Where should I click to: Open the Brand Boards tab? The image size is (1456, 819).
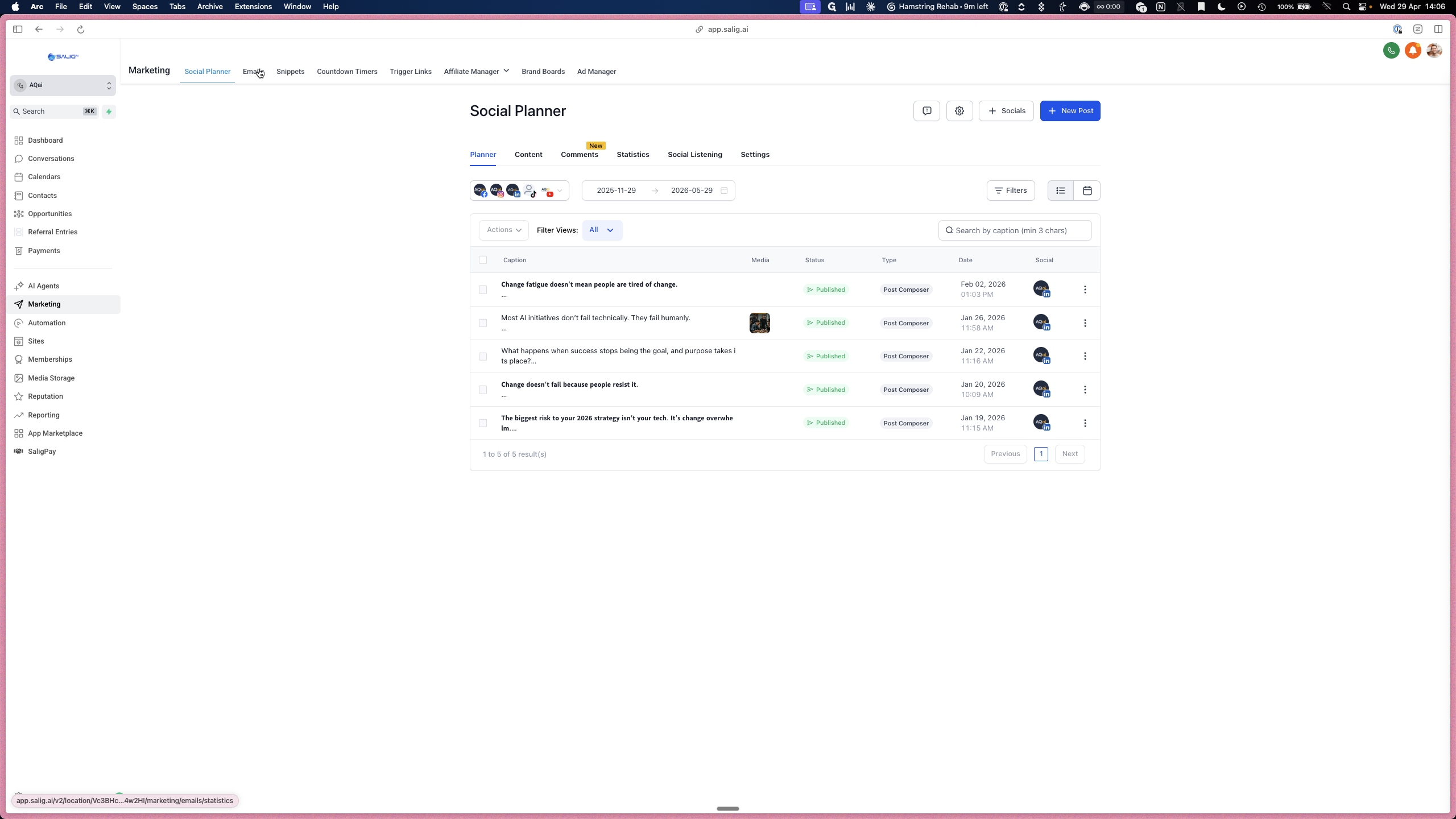click(543, 72)
